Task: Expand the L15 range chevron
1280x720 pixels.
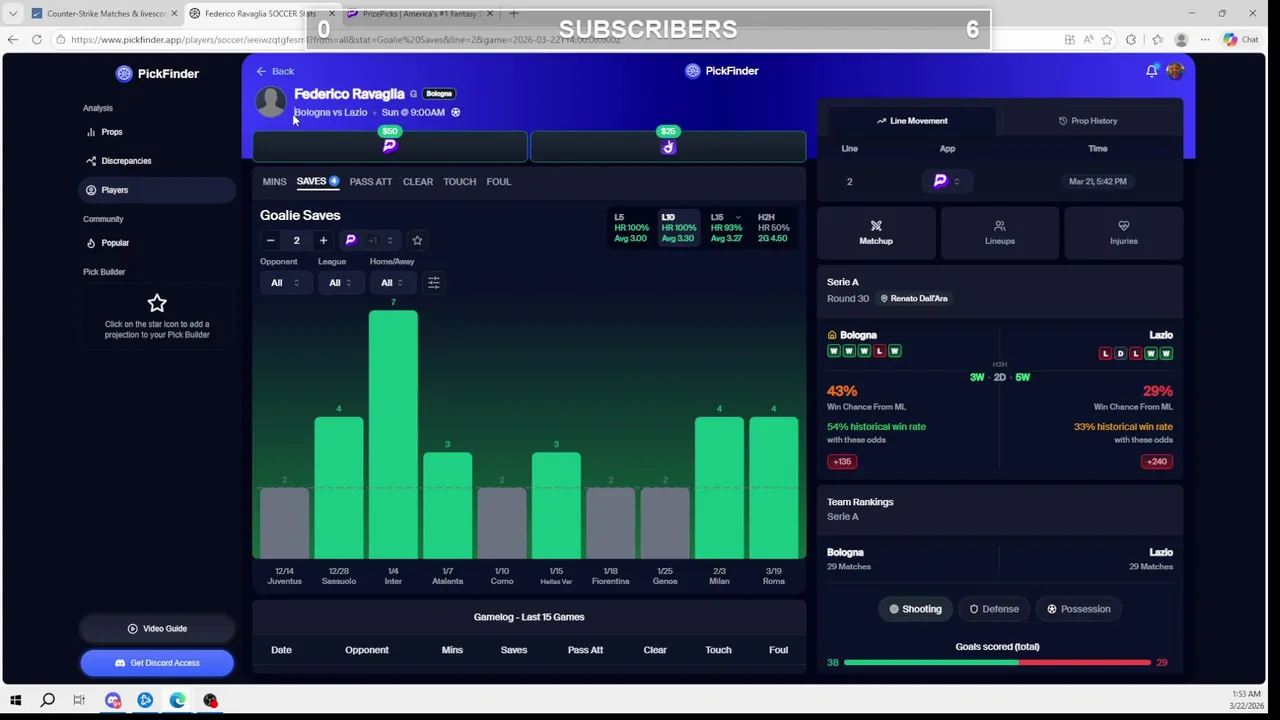Action: (x=738, y=217)
